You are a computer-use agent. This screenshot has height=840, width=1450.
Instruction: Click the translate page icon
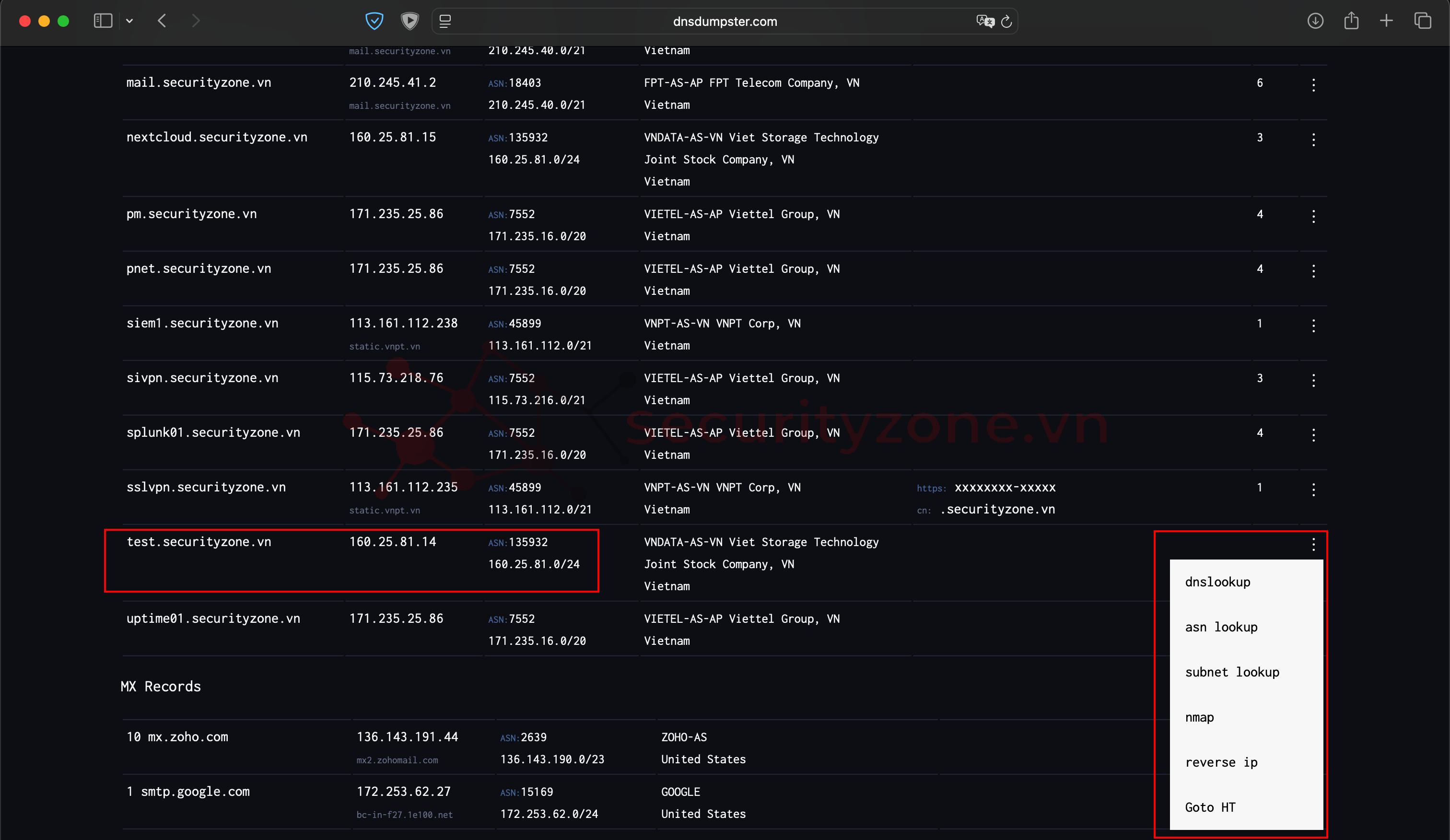tap(985, 21)
